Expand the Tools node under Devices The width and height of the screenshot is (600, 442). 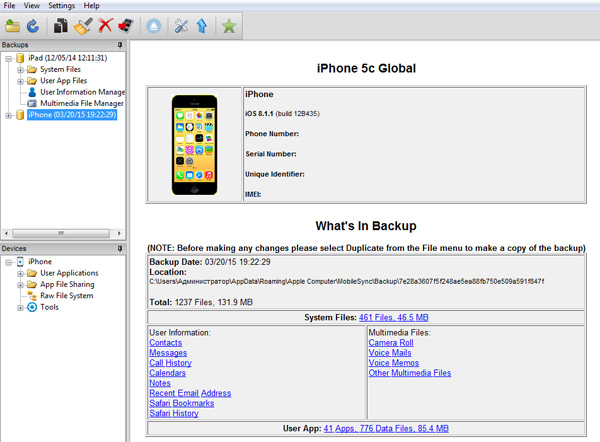coord(20,307)
